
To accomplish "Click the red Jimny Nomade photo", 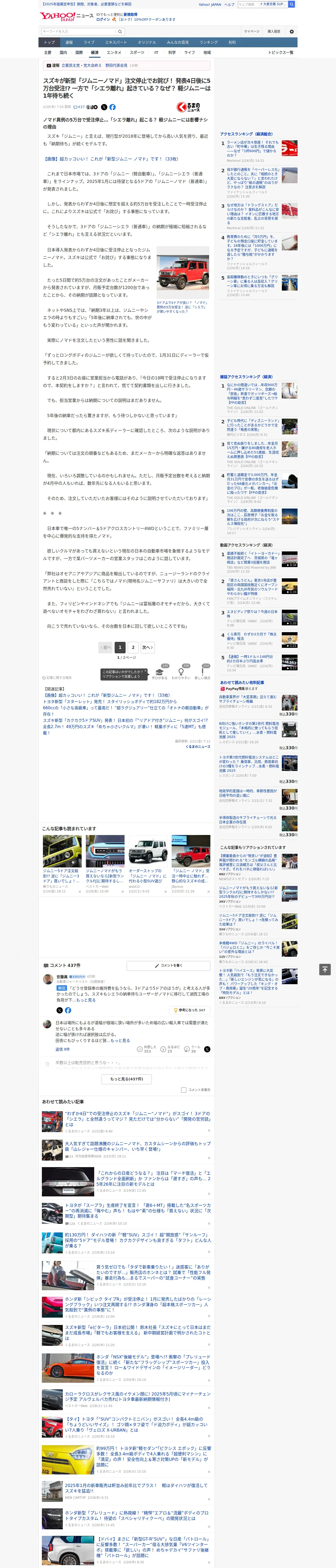I will point(182,273).
